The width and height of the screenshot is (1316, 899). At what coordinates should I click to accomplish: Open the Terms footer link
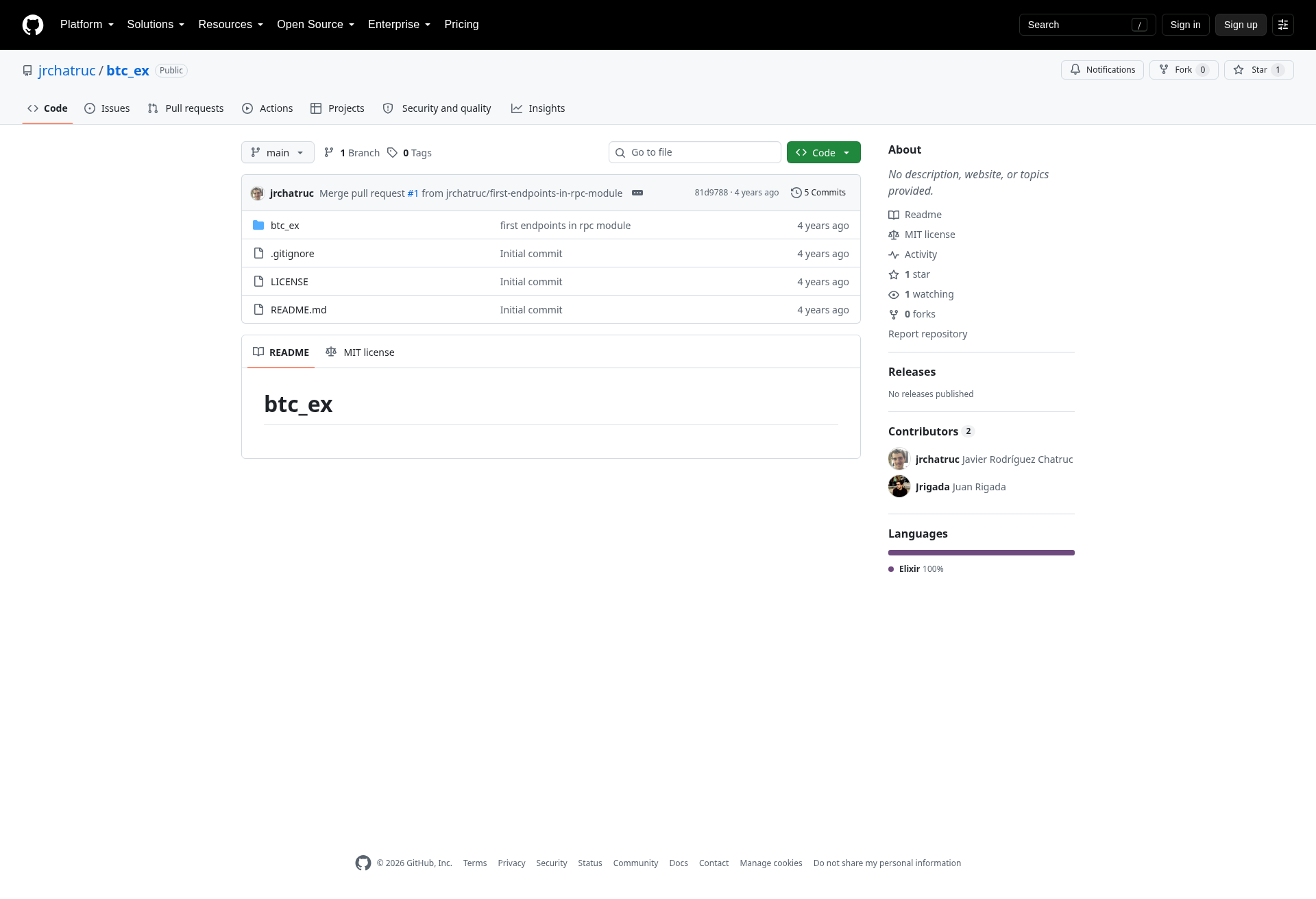tap(475, 863)
